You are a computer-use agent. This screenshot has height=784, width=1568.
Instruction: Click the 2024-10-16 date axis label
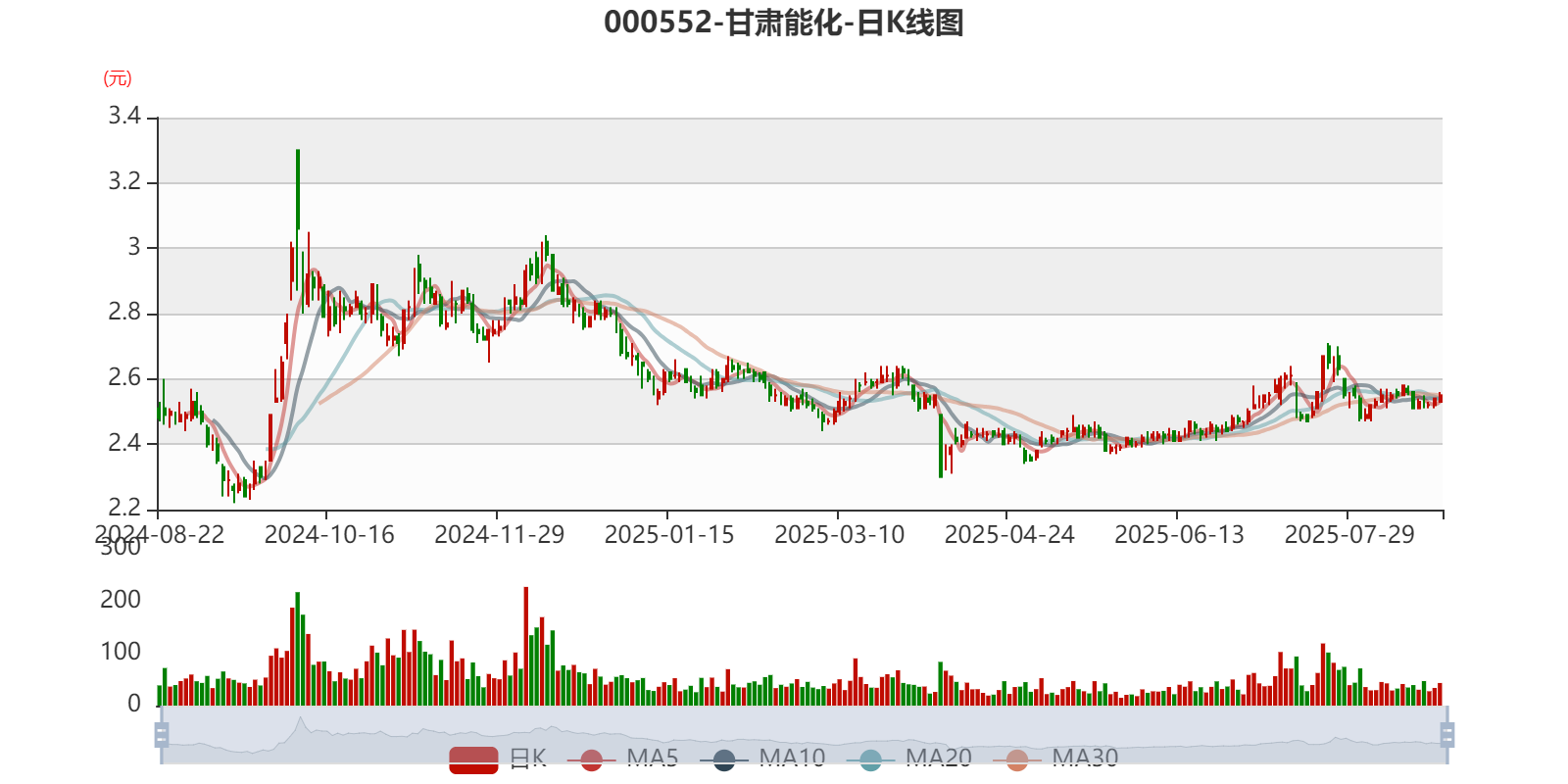pos(329,535)
